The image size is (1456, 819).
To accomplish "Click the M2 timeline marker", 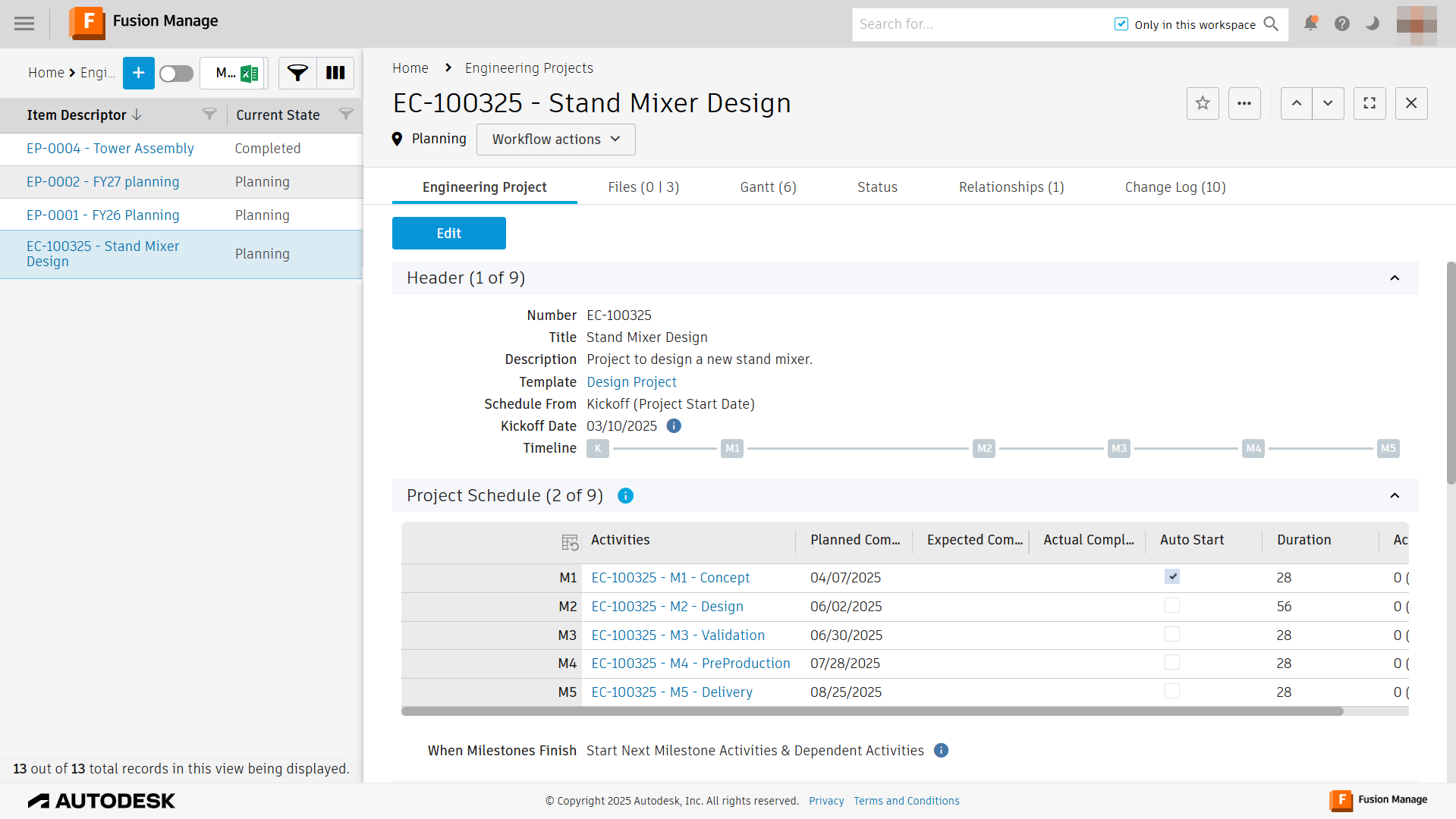I will click(x=984, y=448).
